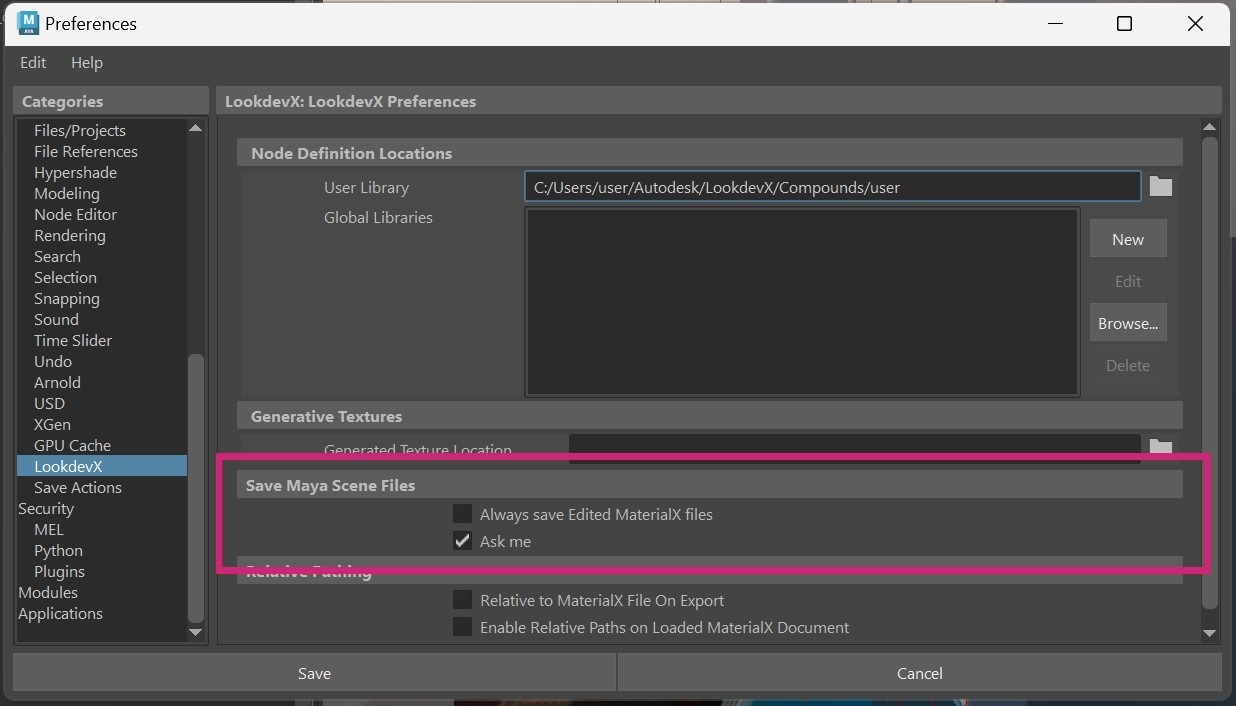The height and width of the screenshot is (706, 1236).
Task: Click the Categories list scrollbar thumb
Action: coord(195,487)
